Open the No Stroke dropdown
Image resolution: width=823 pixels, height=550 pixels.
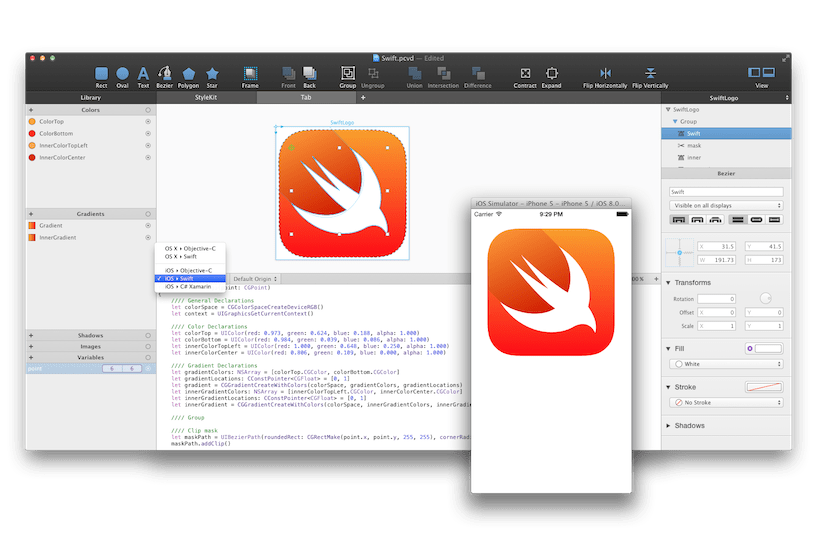[x=726, y=403]
